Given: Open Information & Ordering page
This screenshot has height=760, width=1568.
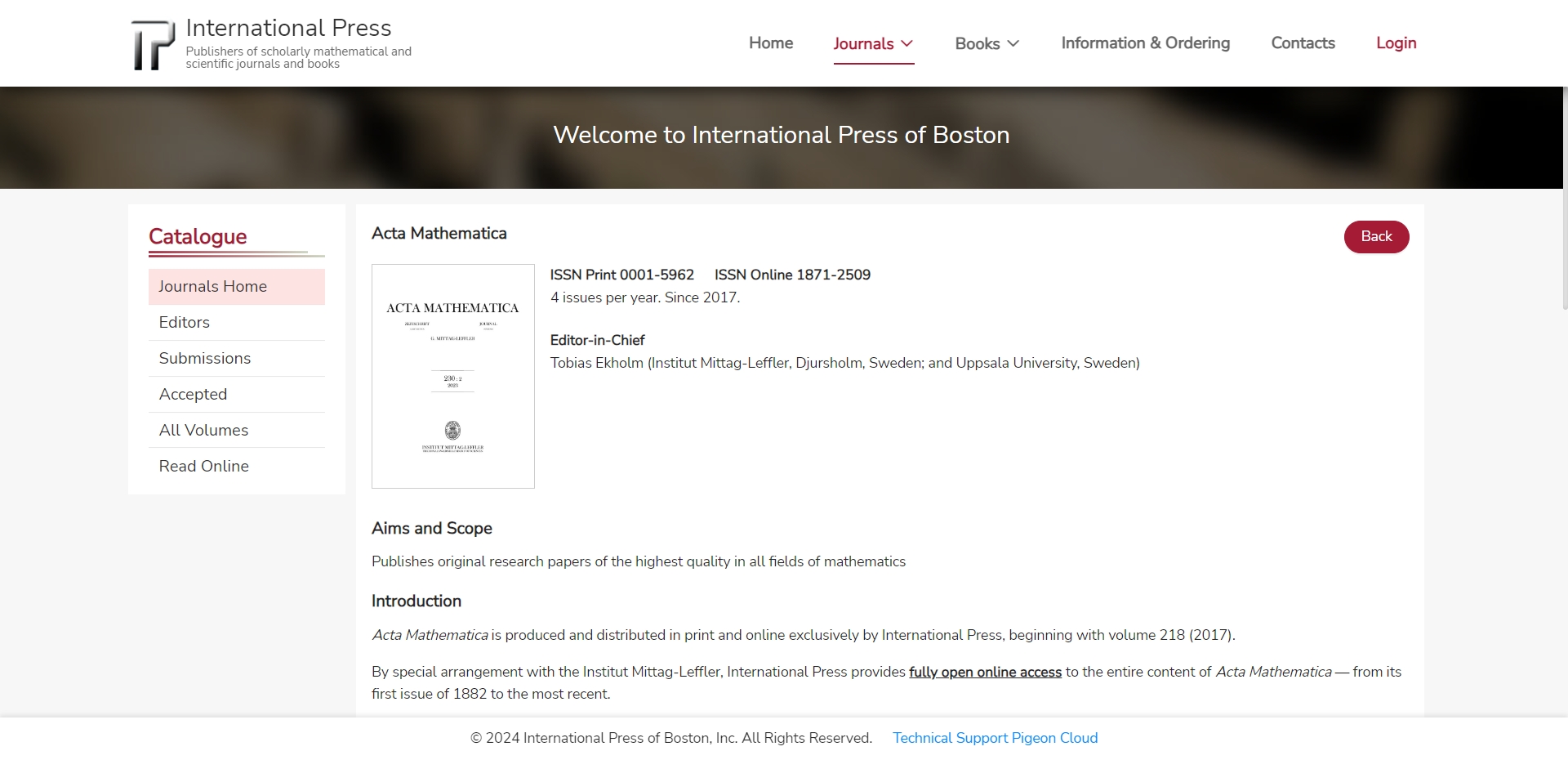Looking at the screenshot, I should [1146, 43].
